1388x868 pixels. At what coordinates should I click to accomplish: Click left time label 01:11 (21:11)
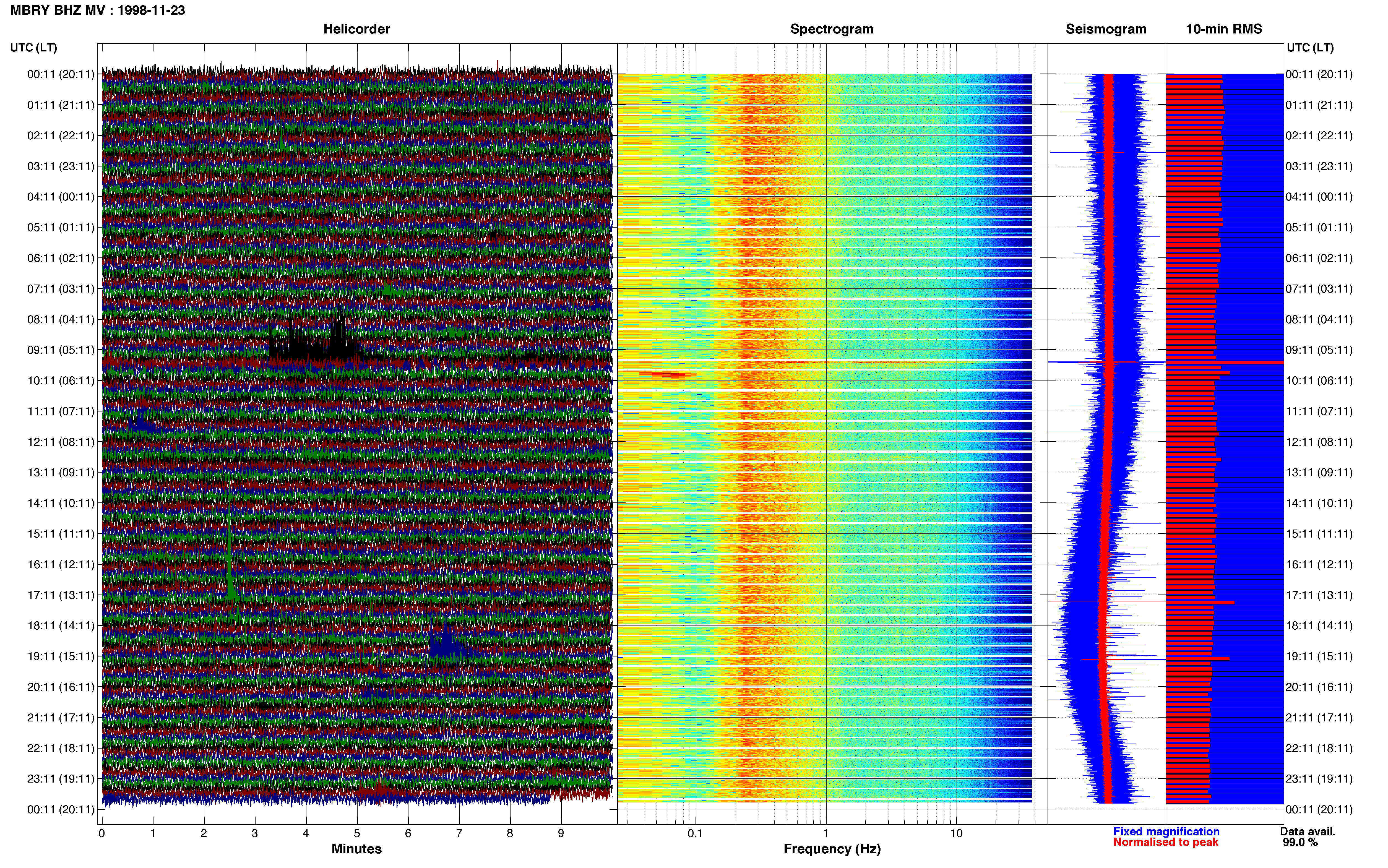click(x=61, y=105)
